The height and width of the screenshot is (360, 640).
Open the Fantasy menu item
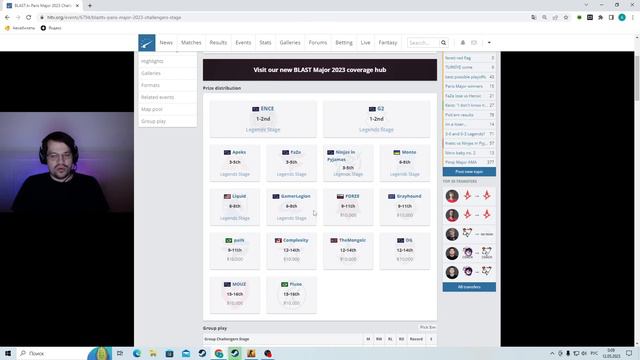click(x=388, y=42)
